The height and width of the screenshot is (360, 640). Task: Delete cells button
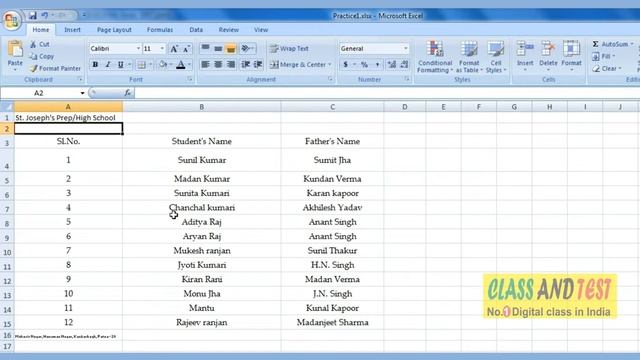tap(548, 55)
